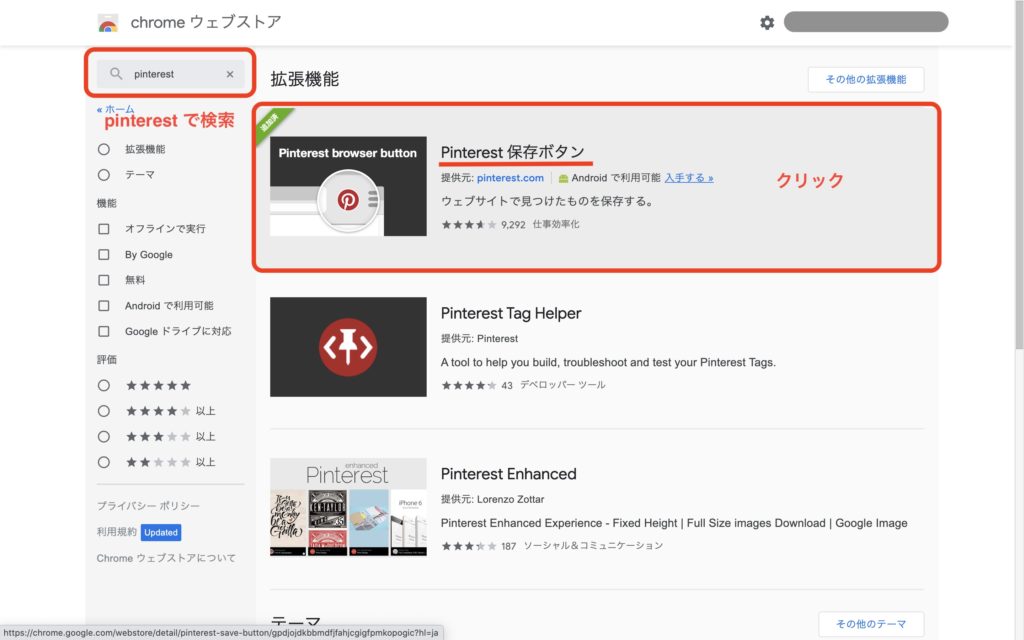The height and width of the screenshot is (640, 1024).
Task: Open Pinterest 保存ボタン title
Action: (x=513, y=152)
